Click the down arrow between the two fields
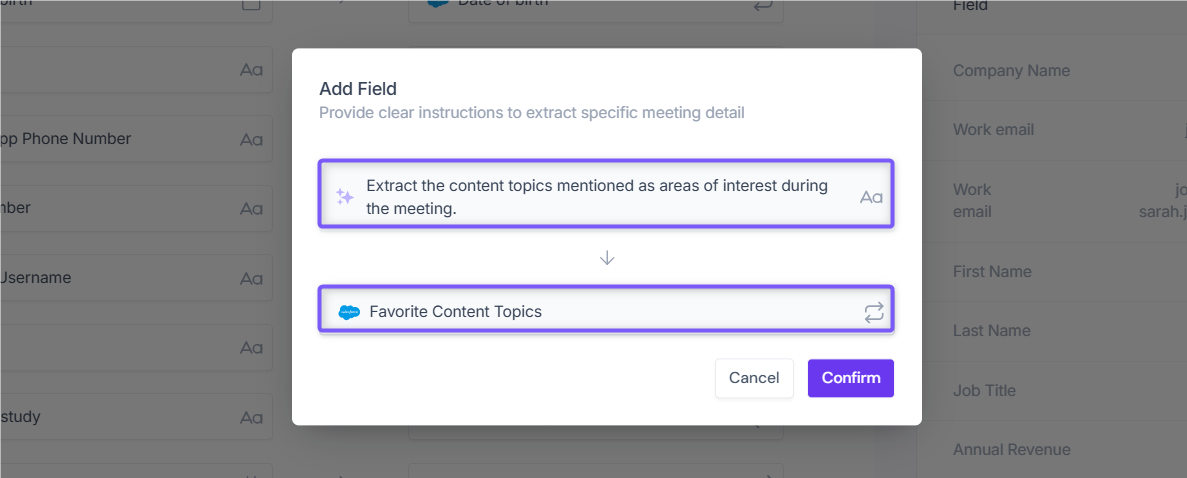Viewport: 1187px width, 478px height. [x=606, y=258]
